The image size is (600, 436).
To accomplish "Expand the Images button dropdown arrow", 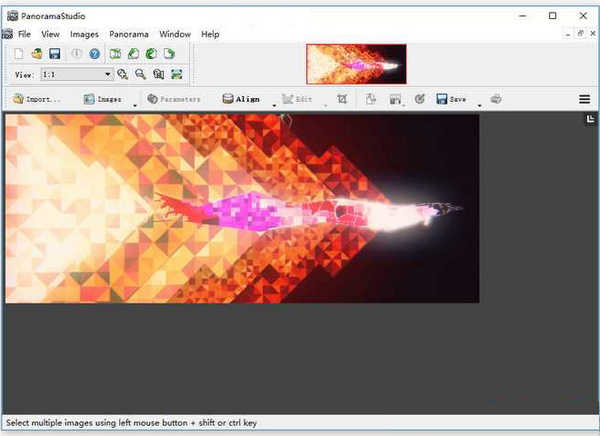I will (x=135, y=105).
